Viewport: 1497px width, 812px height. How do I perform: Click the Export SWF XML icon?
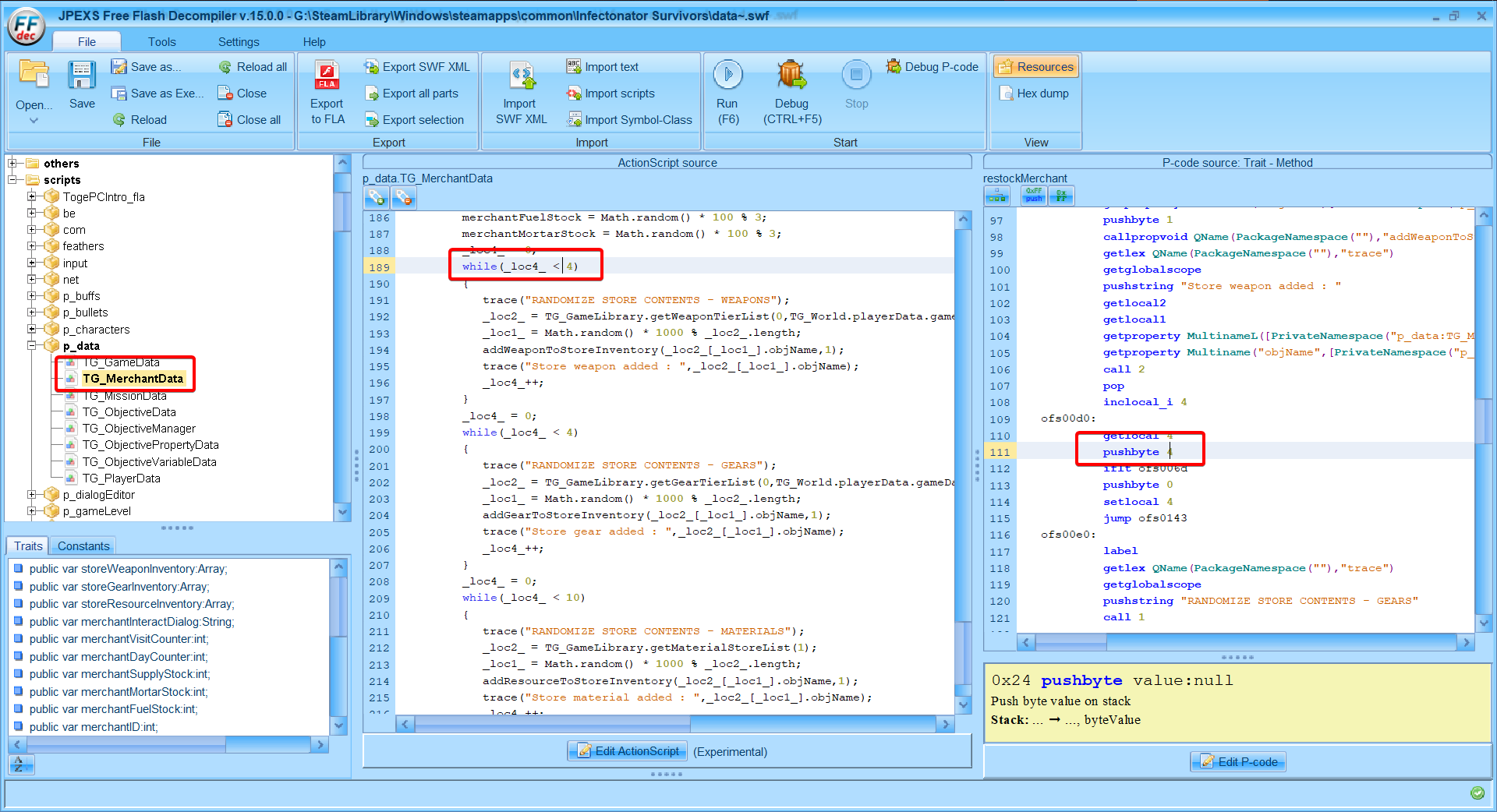pyautogui.click(x=372, y=67)
